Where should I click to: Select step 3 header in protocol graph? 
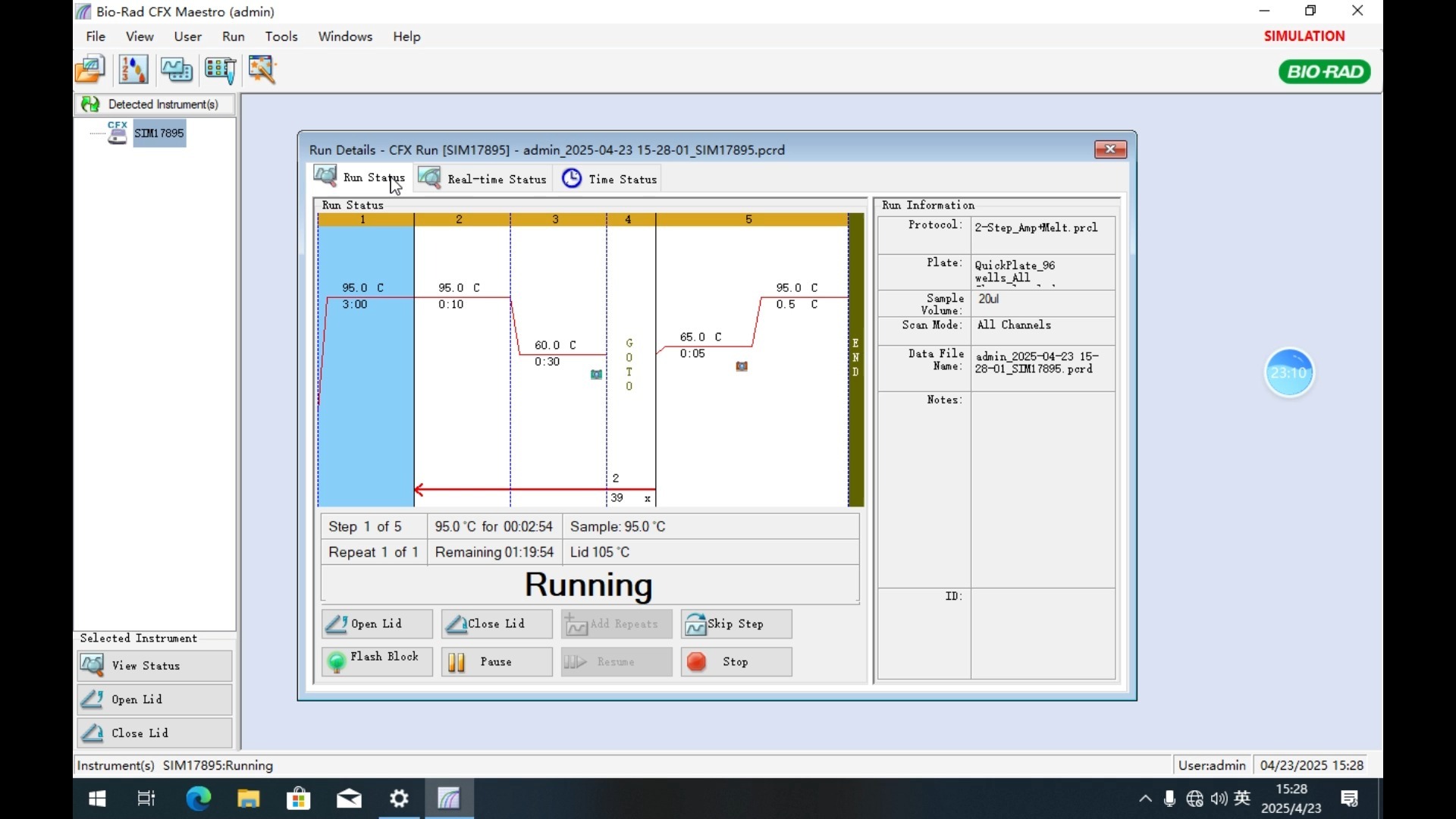tap(558, 219)
